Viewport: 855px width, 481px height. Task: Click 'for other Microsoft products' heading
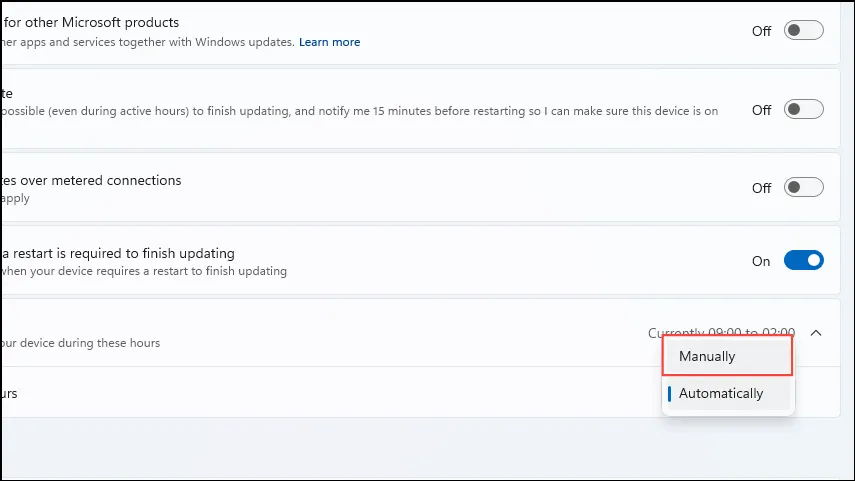coord(91,22)
